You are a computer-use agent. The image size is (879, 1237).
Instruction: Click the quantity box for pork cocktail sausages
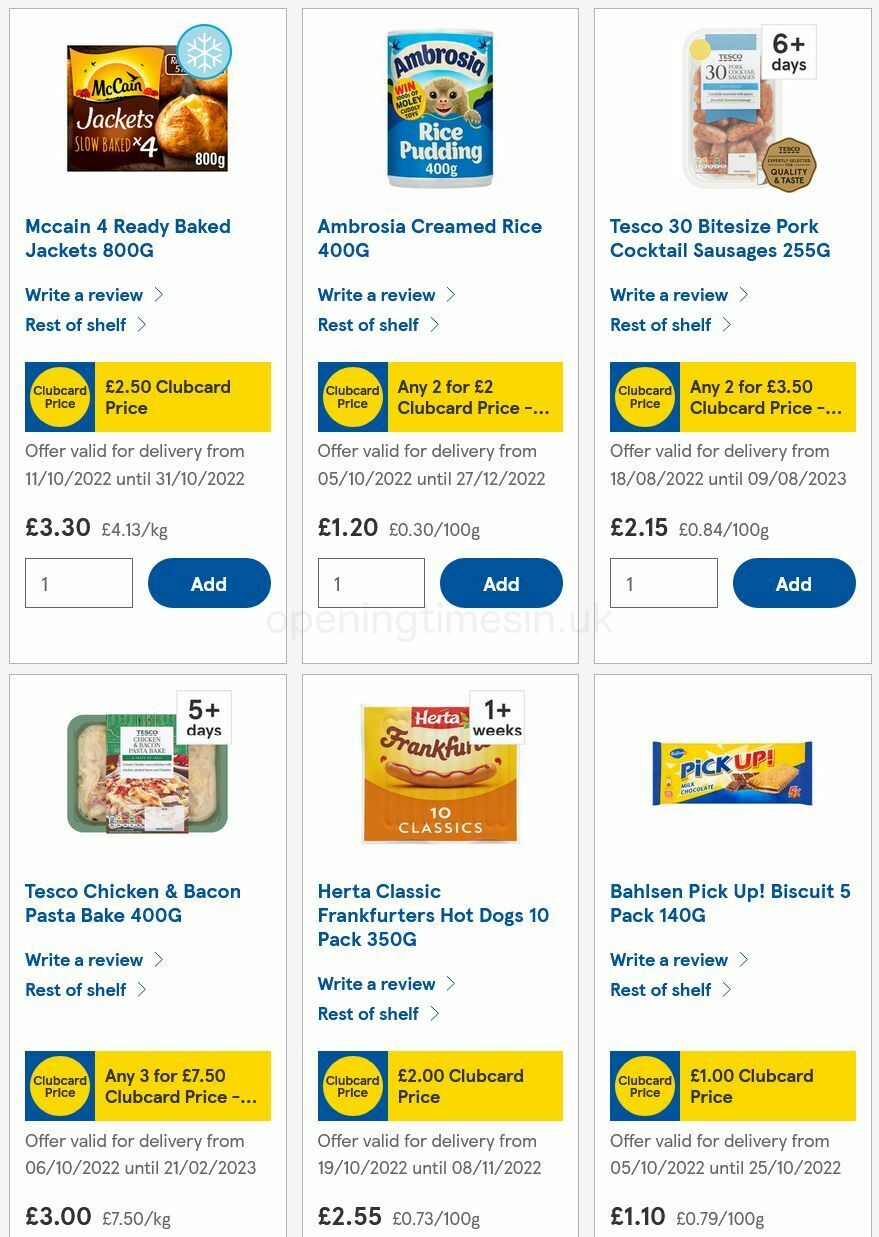(663, 583)
